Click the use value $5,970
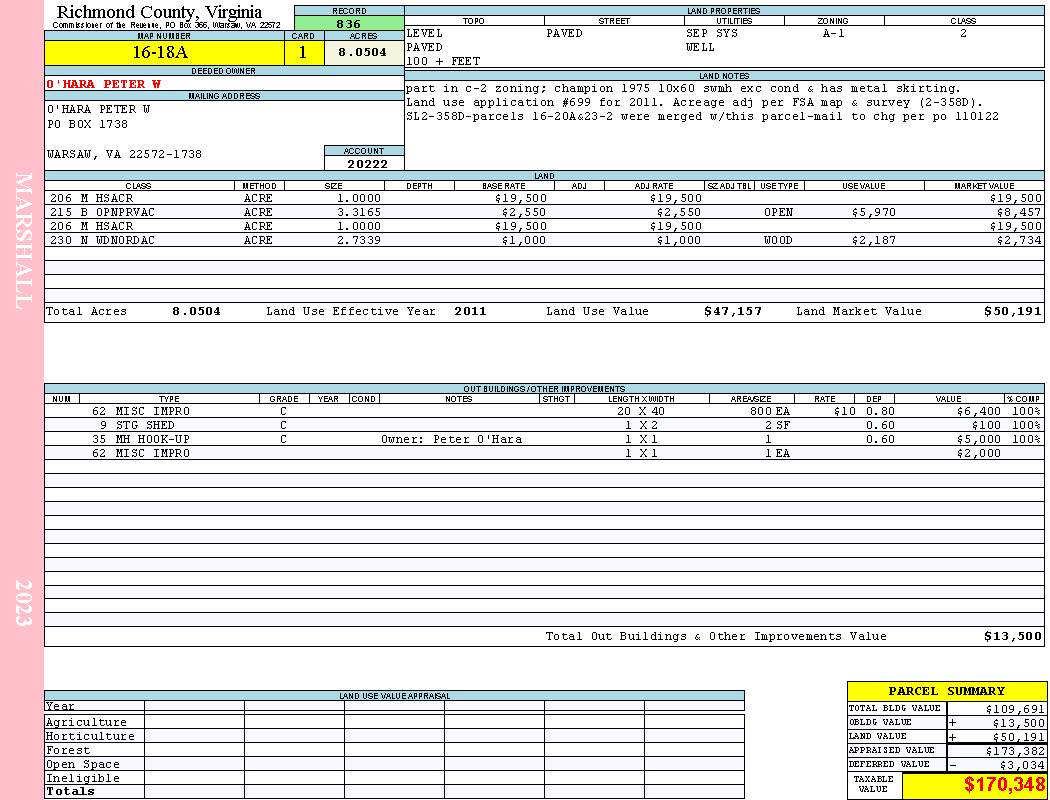The width and height of the screenshot is (1050, 800). click(x=873, y=212)
